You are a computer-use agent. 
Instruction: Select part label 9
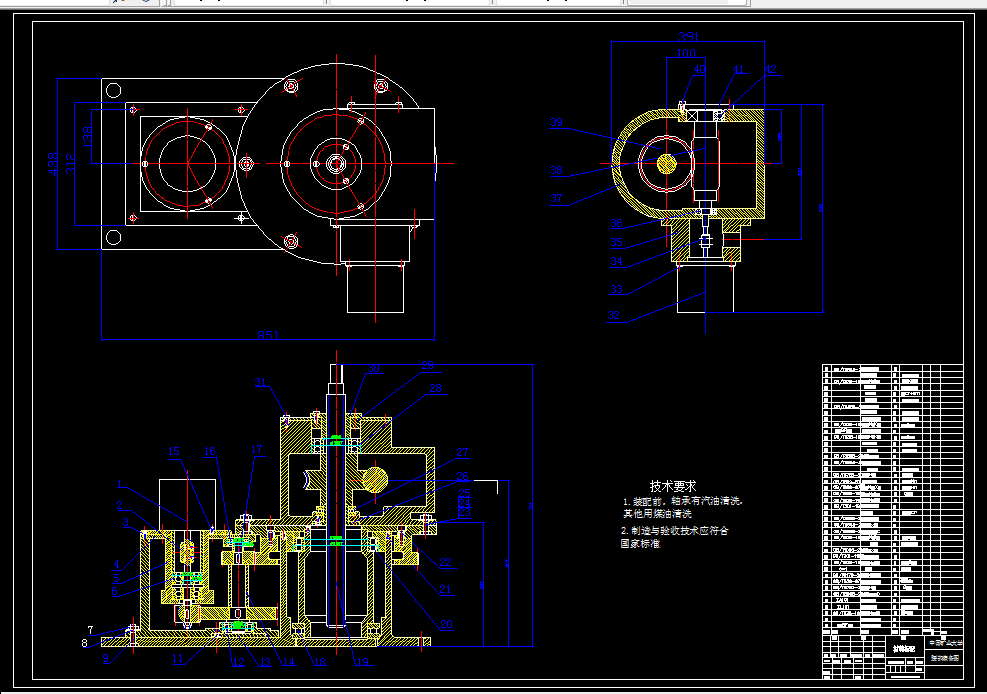tap(106, 659)
